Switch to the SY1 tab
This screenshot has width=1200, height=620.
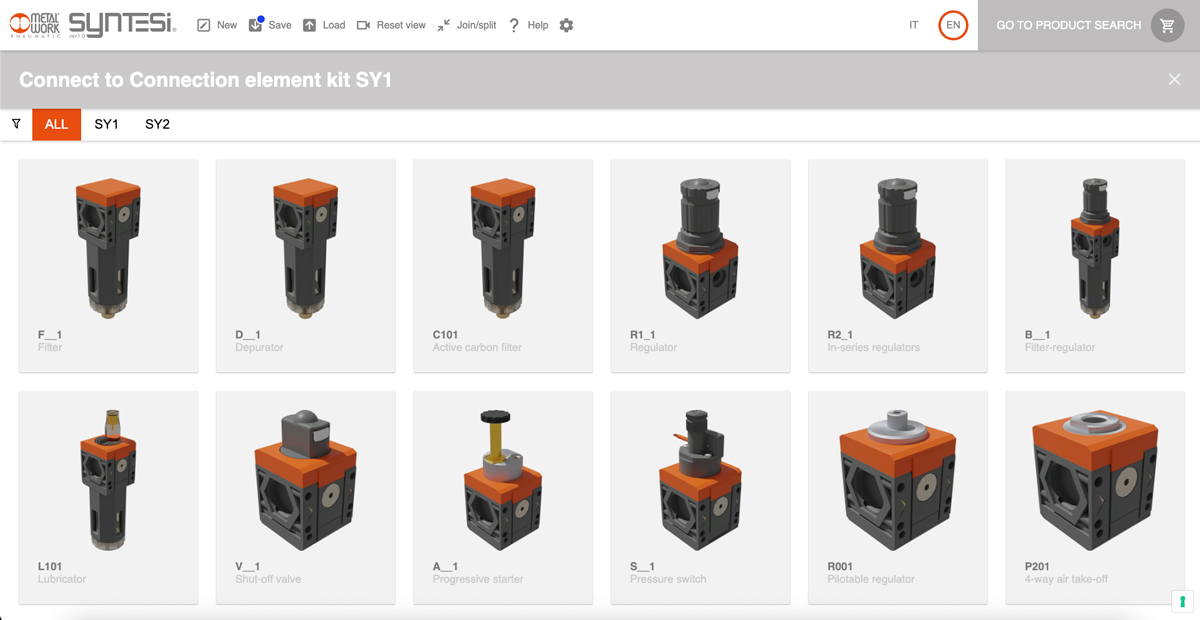pos(106,124)
